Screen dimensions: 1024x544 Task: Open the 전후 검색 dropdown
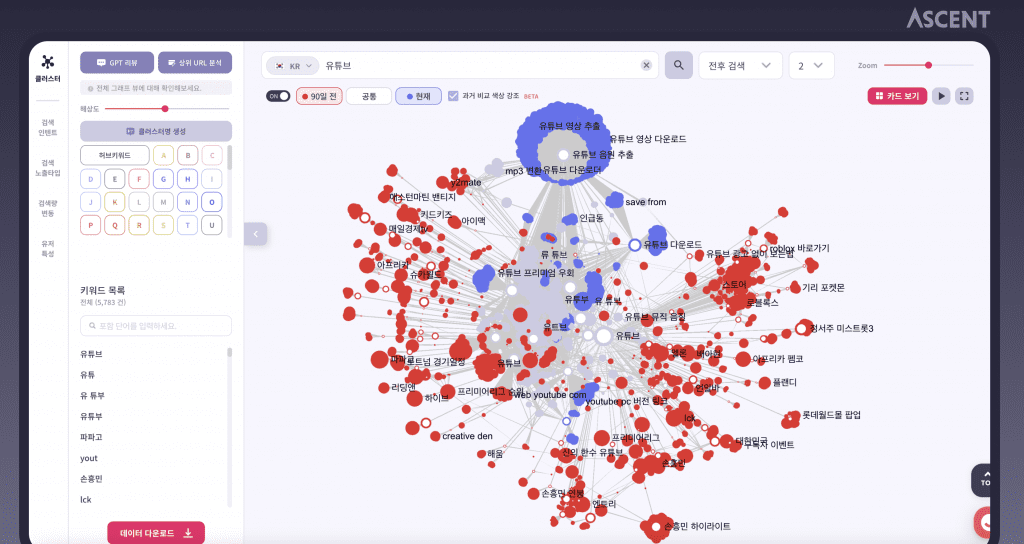tap(740, 65)
